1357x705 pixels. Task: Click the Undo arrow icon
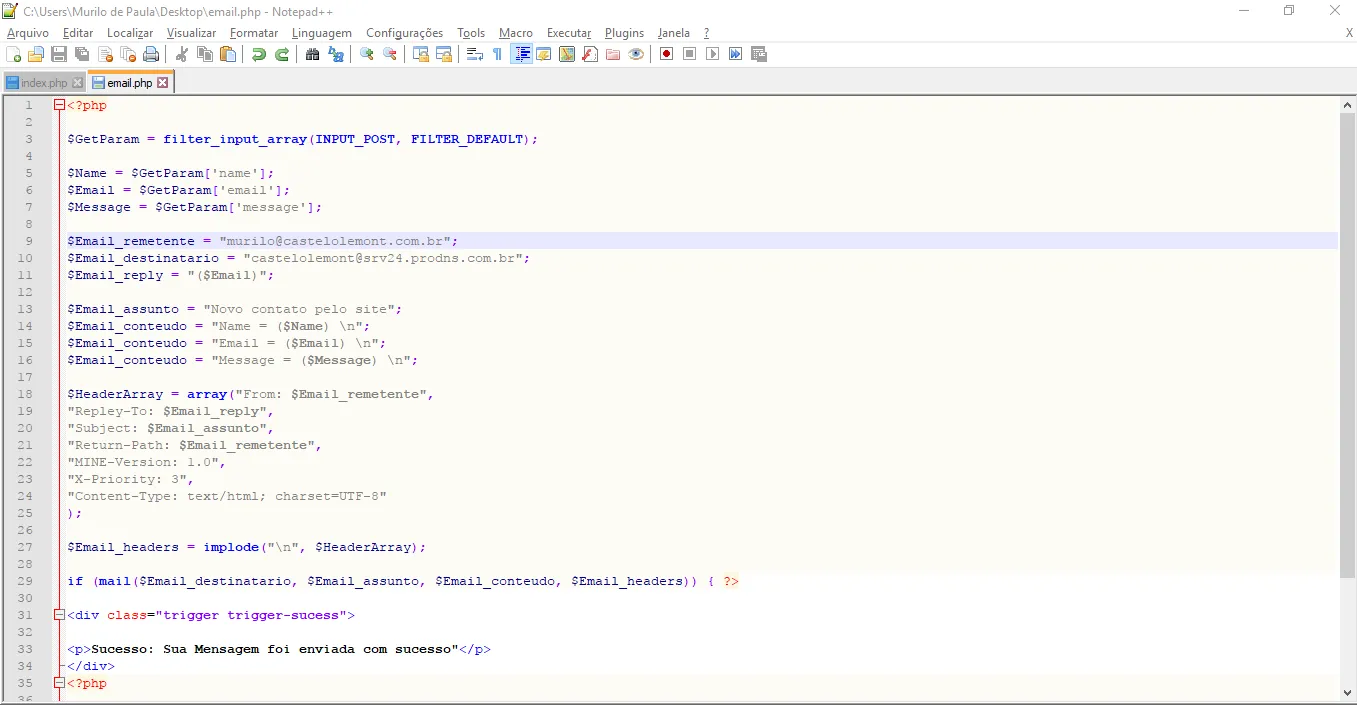[x=259, y=54]
